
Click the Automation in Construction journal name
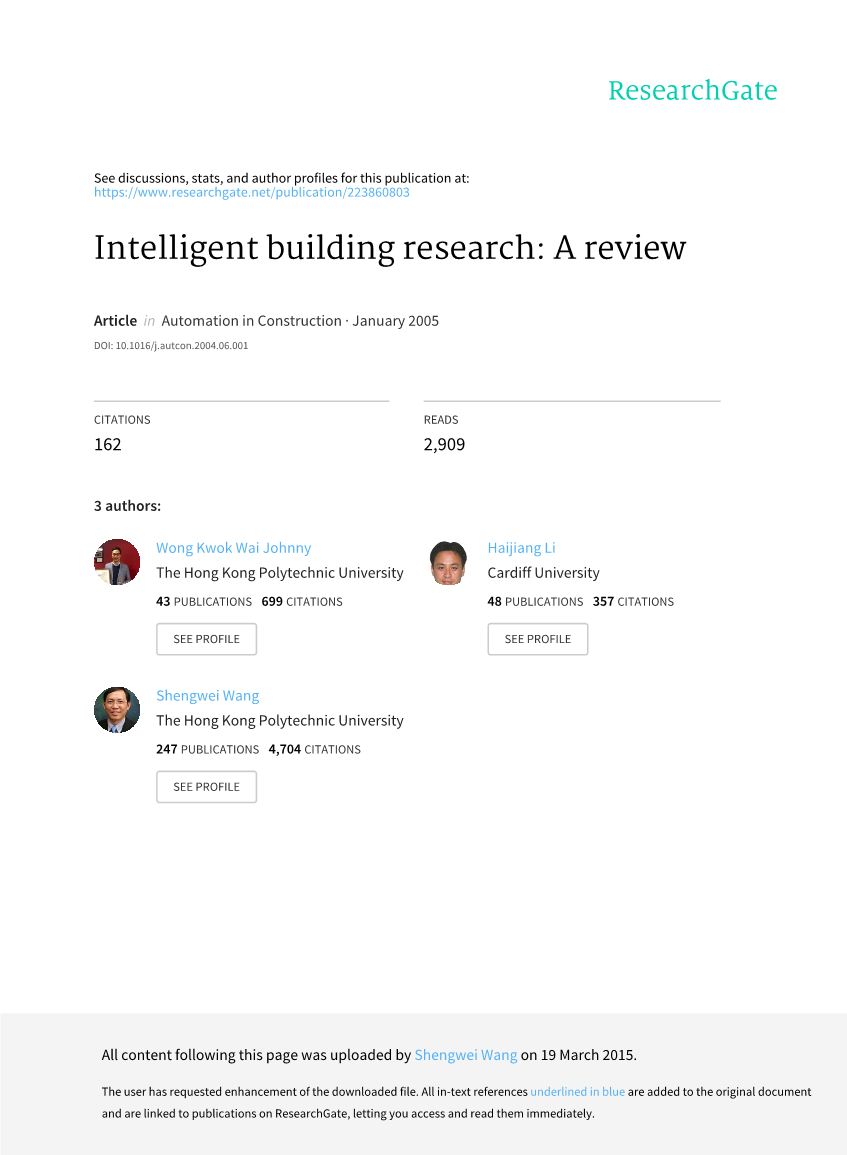pyautogui.click(x=251, y=321)
